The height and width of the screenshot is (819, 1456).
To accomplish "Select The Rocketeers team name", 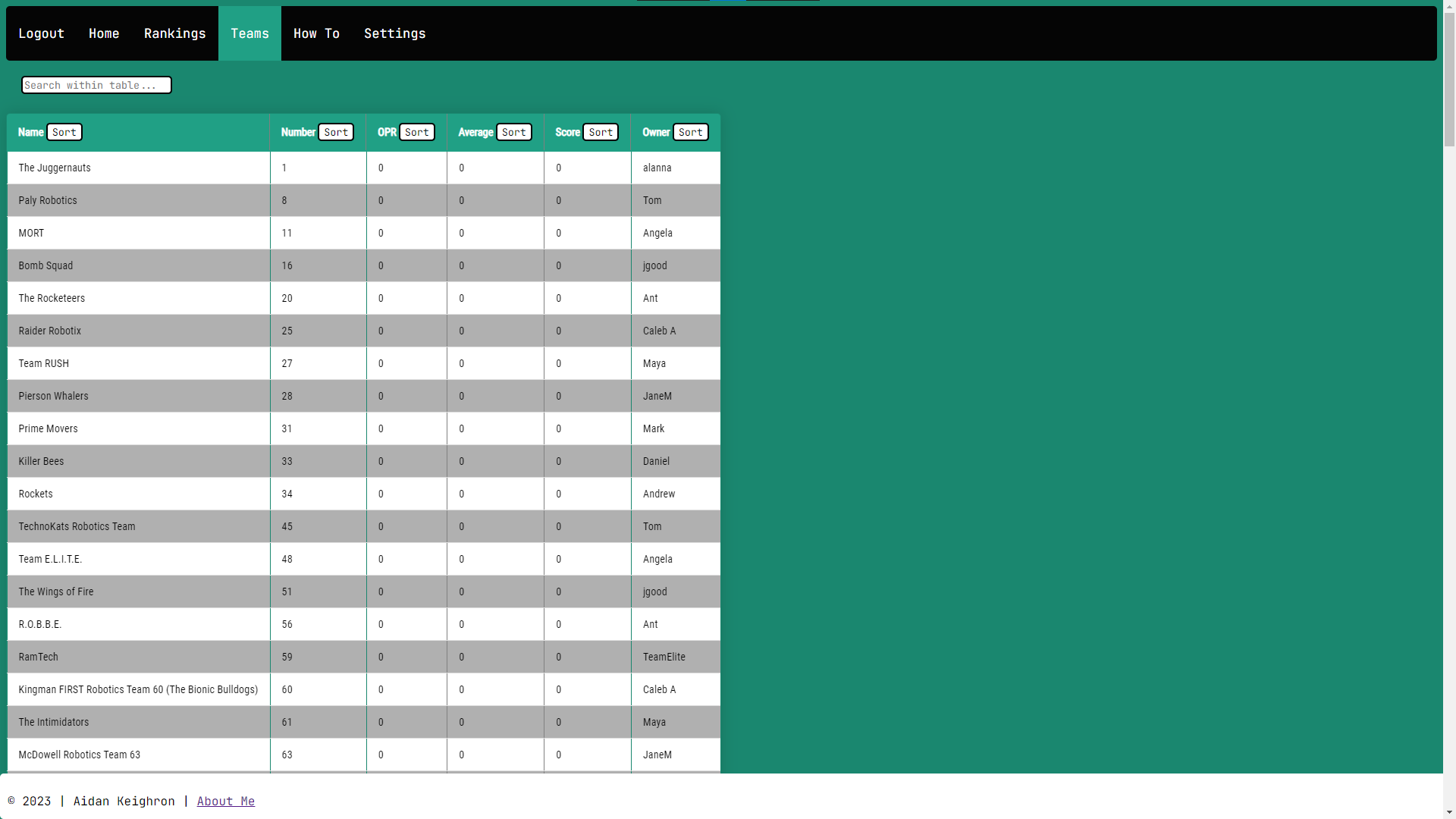I will pos(52,298).
